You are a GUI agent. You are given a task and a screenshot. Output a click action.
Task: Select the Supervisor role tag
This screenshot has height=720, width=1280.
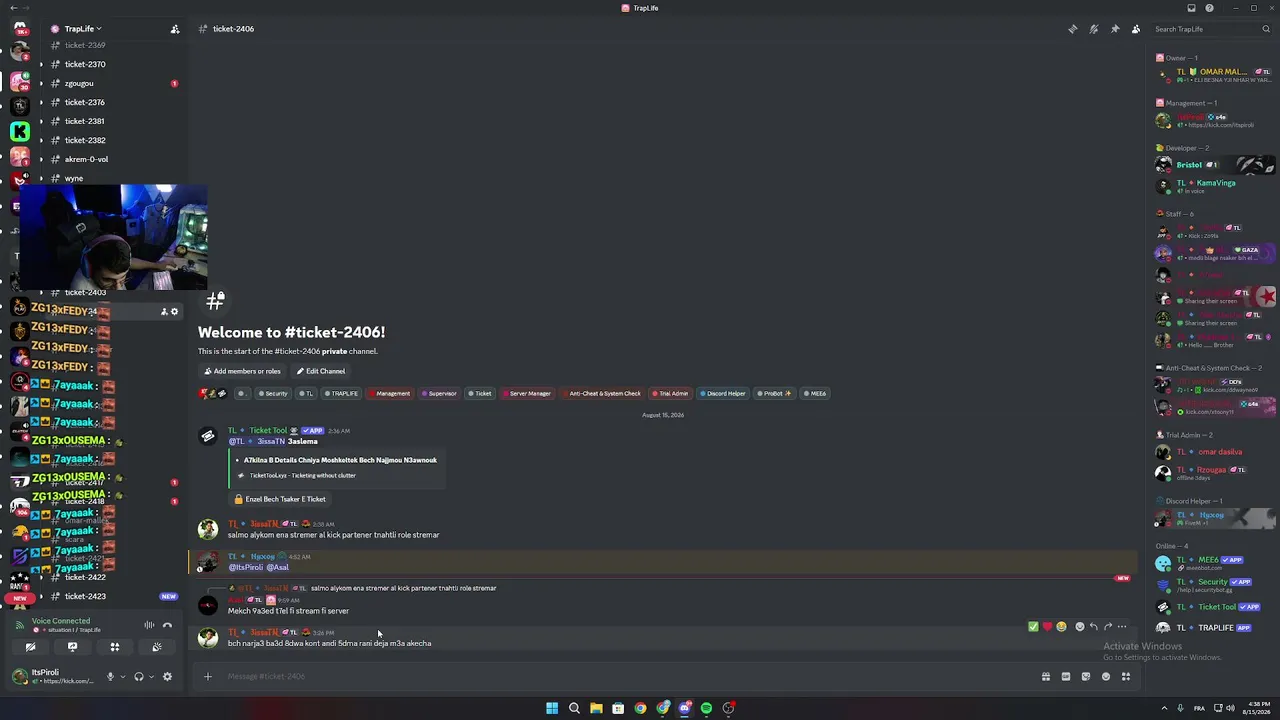[x=438, y=393]
